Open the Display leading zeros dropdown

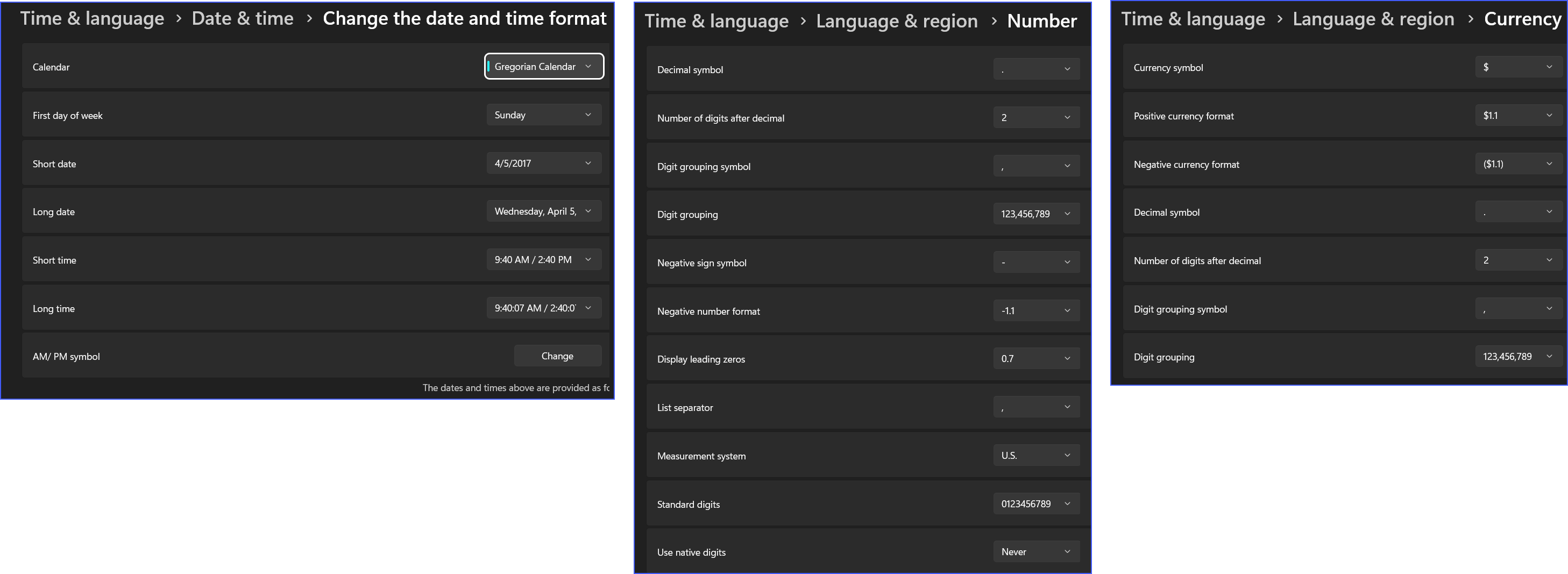pos(1036,358)
